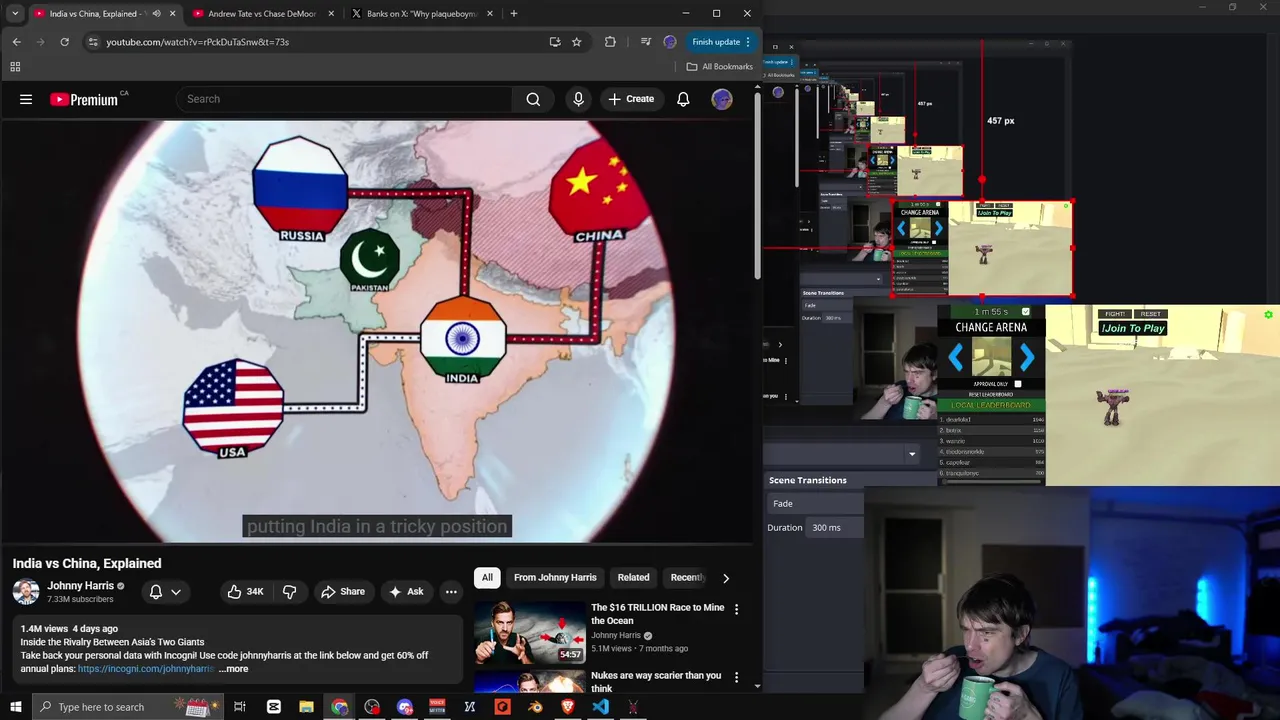Click the YouTube Premium logo

[x=84, y=99]
